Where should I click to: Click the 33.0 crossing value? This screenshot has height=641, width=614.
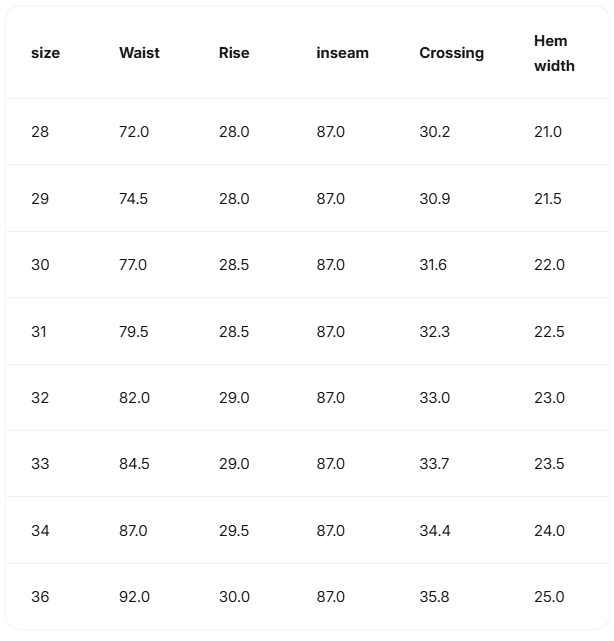(x=434, y=398)
